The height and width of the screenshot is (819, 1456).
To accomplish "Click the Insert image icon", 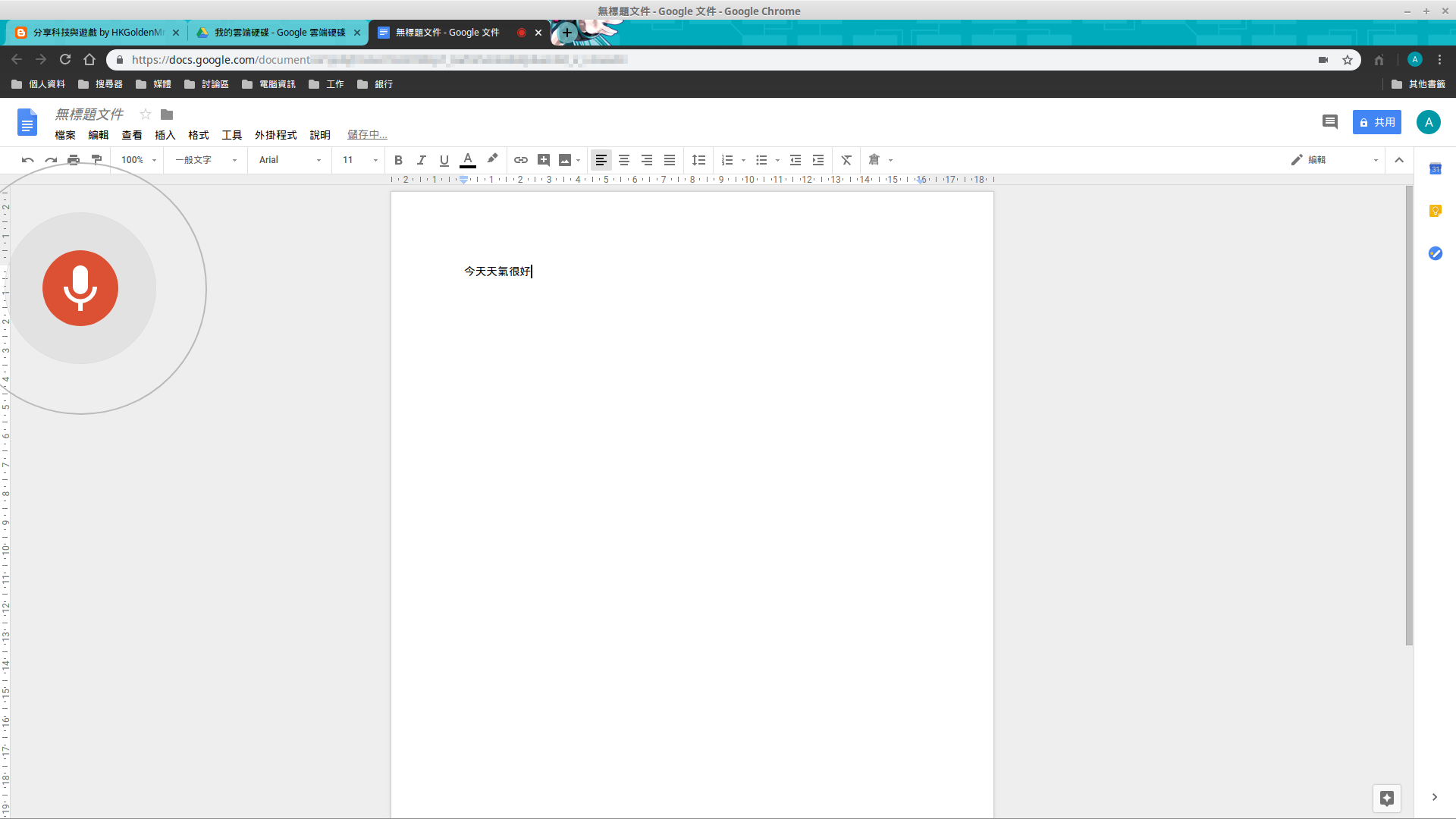I will point(565,160).
